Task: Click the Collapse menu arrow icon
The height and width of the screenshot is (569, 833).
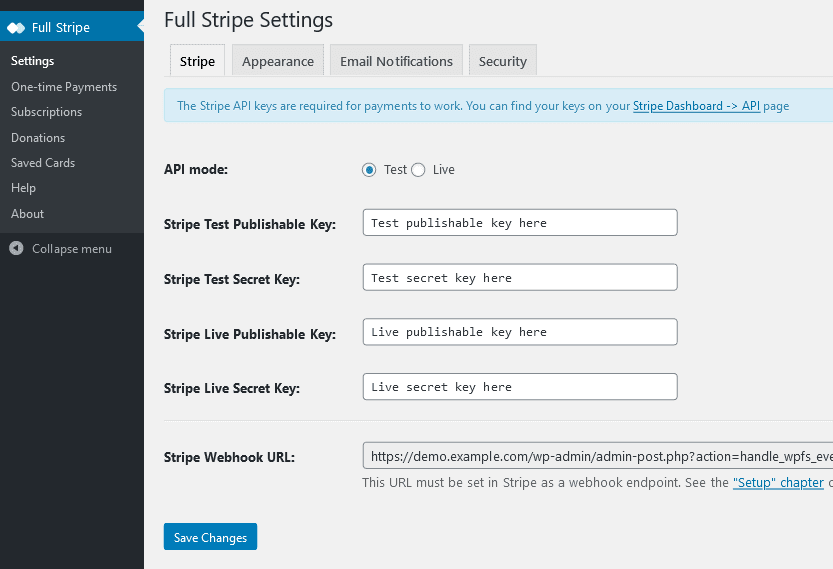Action: [x=16, y=249]
